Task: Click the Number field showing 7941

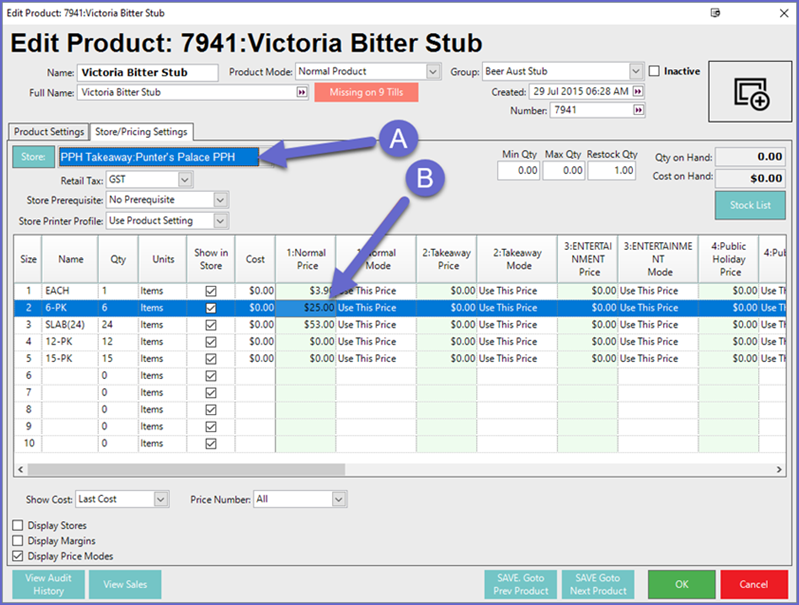Action: [592, 110]
